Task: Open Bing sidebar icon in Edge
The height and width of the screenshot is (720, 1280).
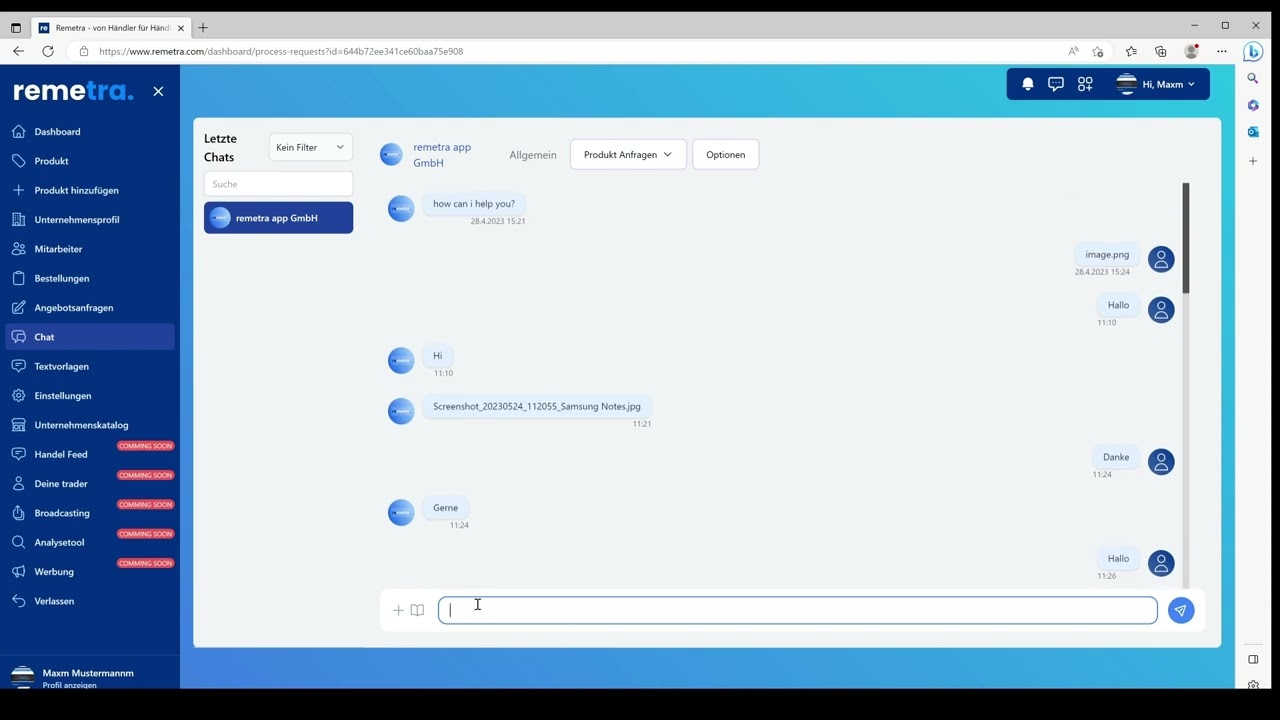Action: tap(1253, 52)
